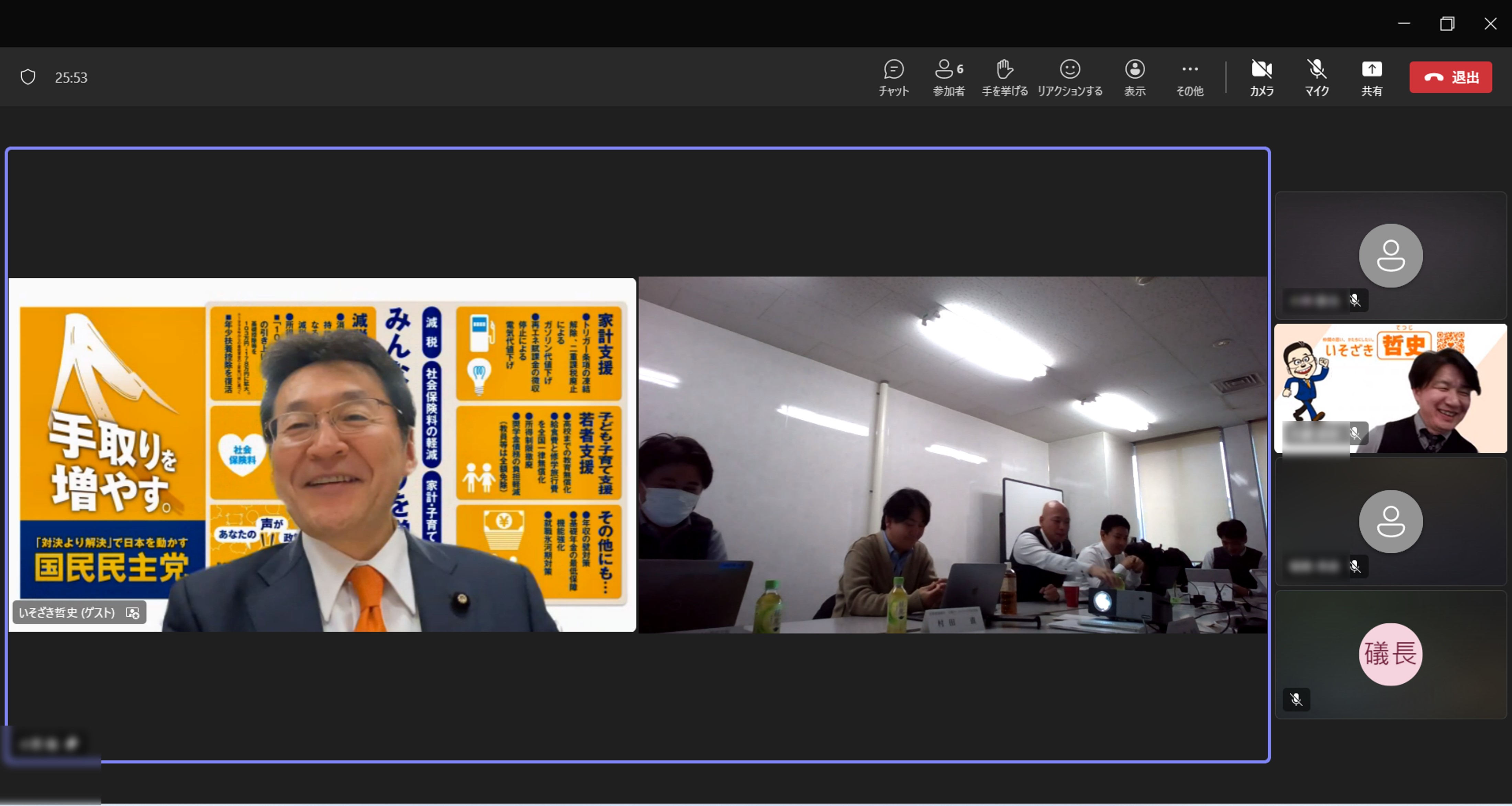Screen dimensions: 1512x806
Task: Turn on the カメラ camera
Action: pos(1261,77)
